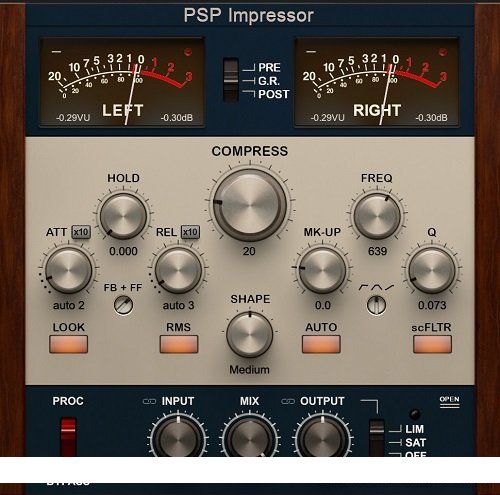Reset the RIGHT meter red clip LED
The height and width of the screenshot is (495, 500).
pyautogui.click(x=443, y=52)
